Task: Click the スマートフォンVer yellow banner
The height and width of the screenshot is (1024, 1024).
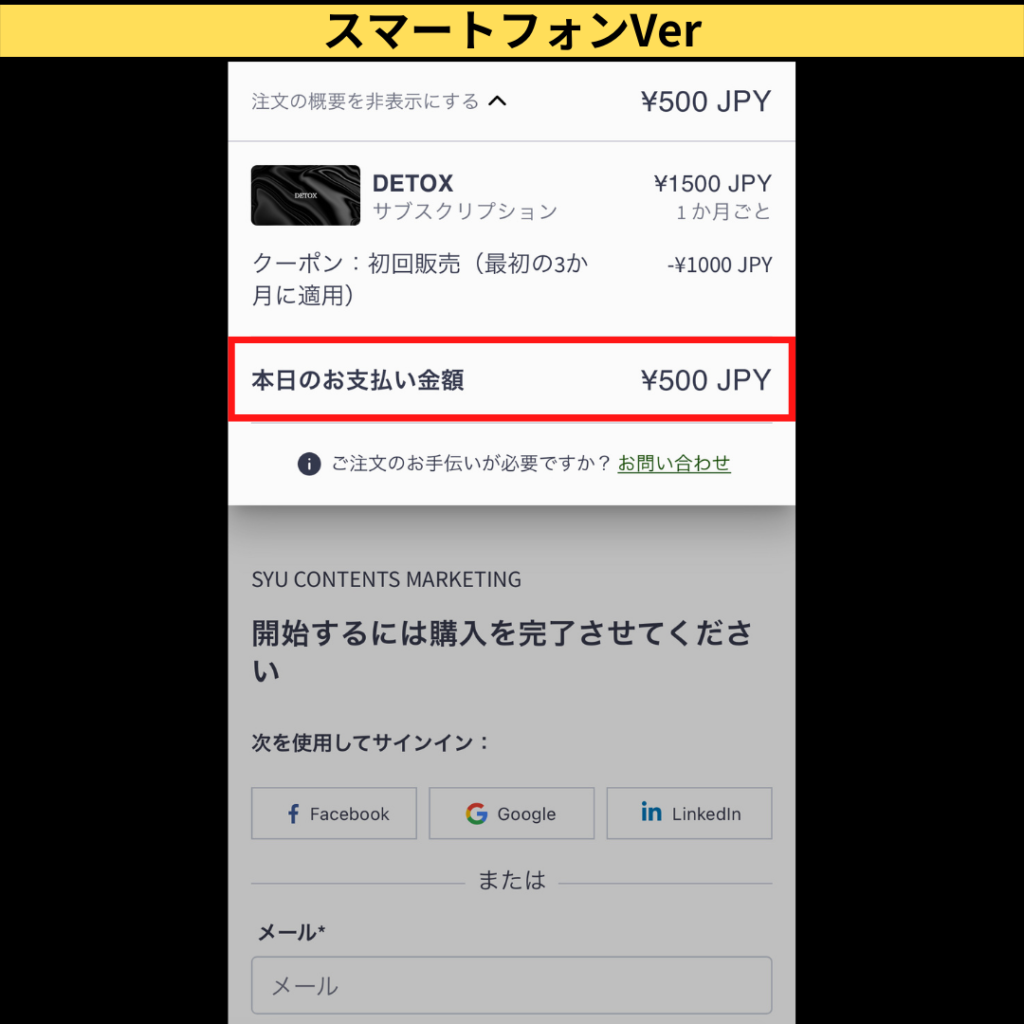Action: coord(512,30)
